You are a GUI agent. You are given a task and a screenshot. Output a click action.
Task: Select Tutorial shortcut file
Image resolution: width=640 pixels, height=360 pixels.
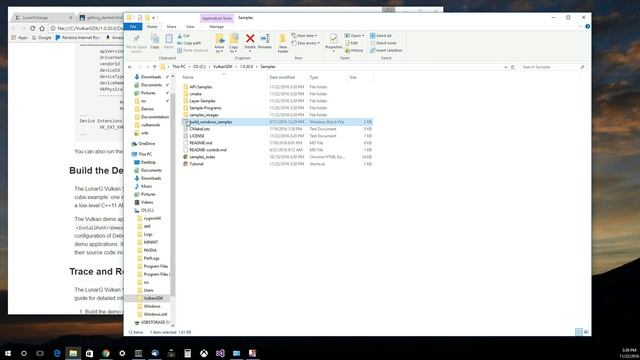pyautogui.click(x=196, y=164)
